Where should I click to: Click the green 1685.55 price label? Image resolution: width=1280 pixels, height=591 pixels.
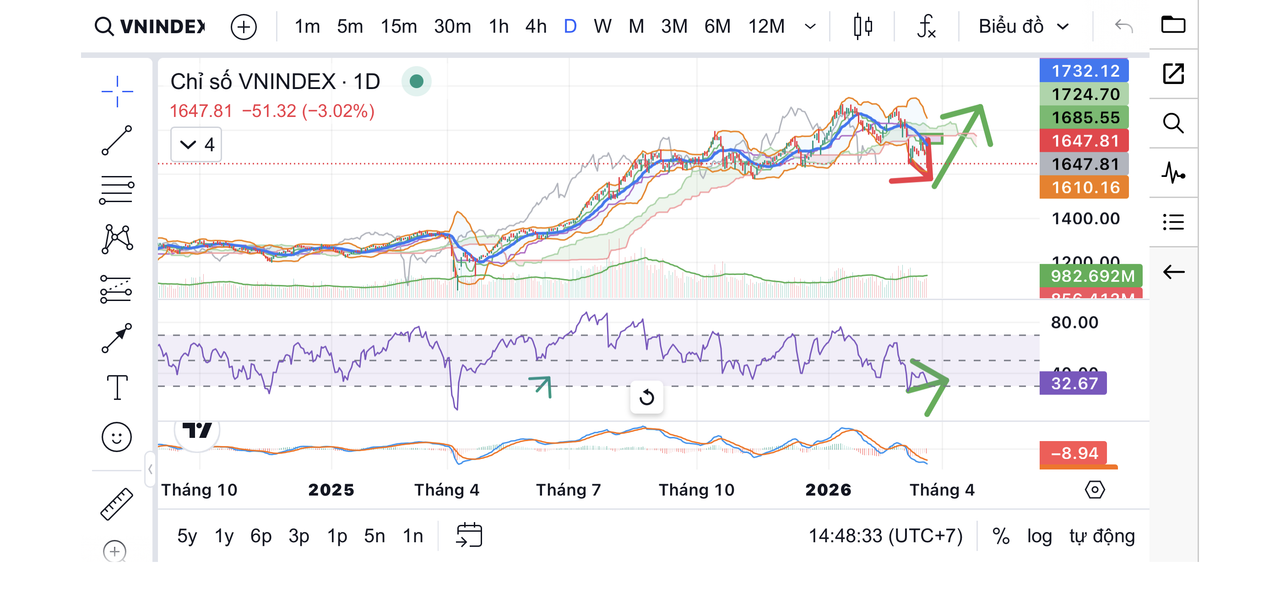pos(1085,117)
